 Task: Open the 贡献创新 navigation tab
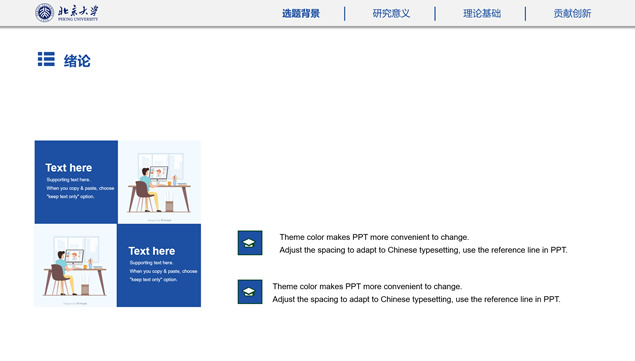[x=572, y=13]
